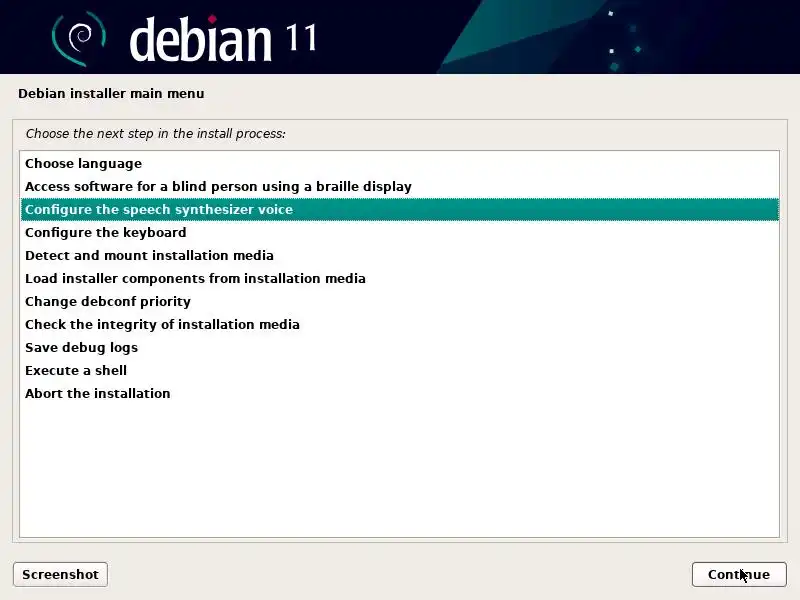Click the Continue button
This screenshot has height=600, width=800.
(x=739, y=574)
